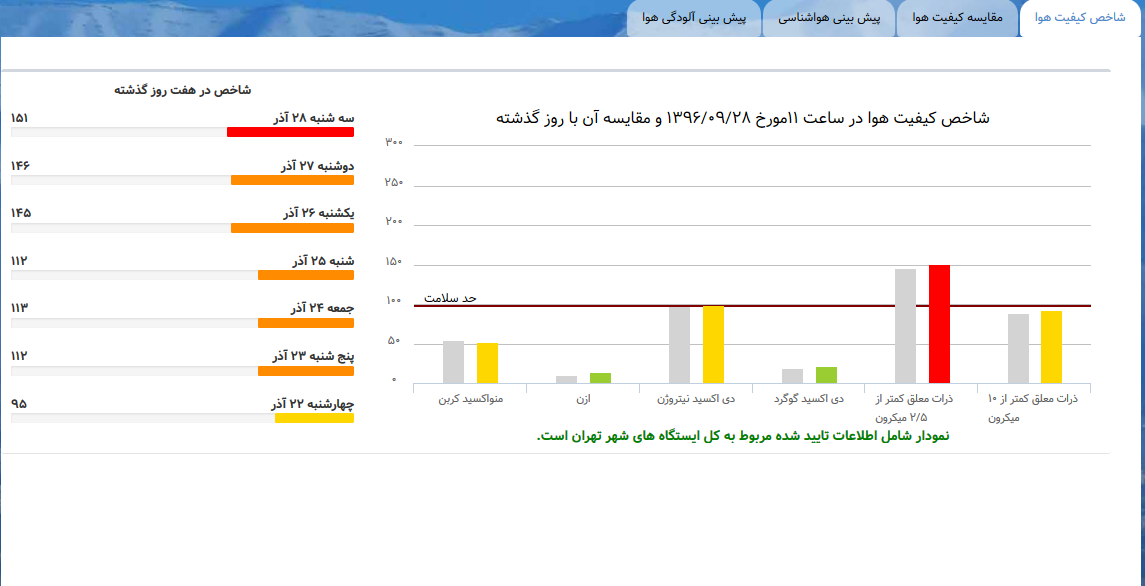Click the yellow nitrogen dioxide bar
Image resolution: width=1145 pixels, height=586 pixels.
[713, 344]
